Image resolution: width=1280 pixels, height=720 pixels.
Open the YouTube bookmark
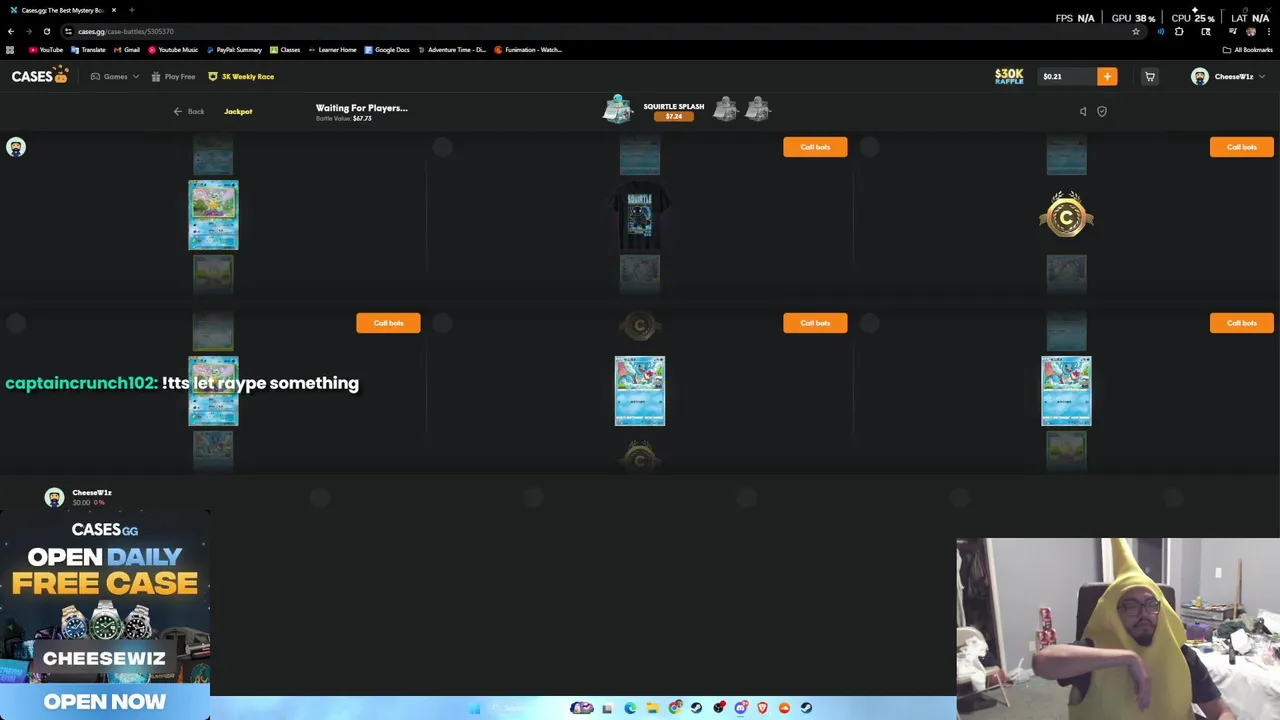coord(46,50)
